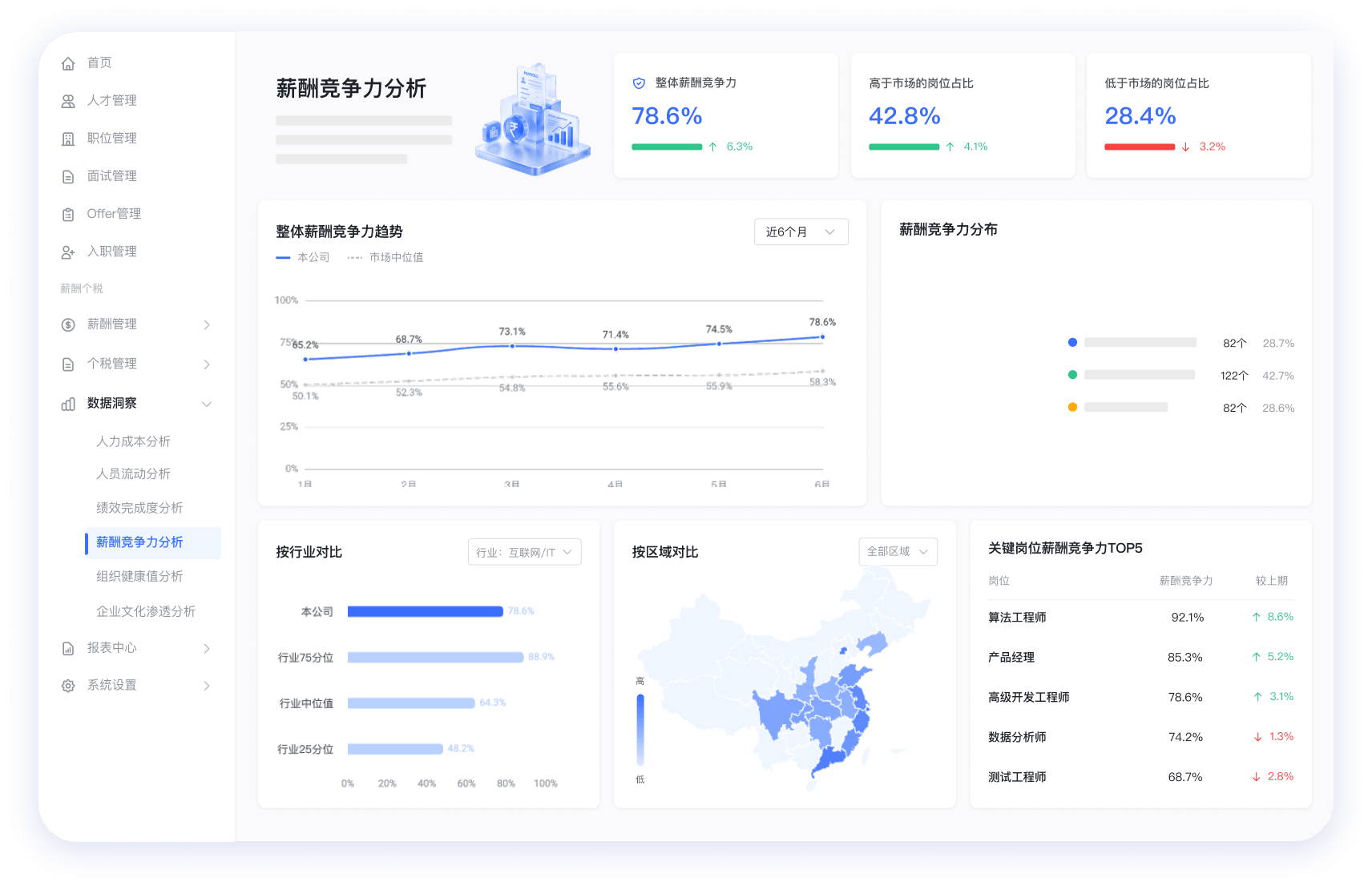
Task: Expand the 报表中心 submenu chevron
Action: click(x=207, y=648)
